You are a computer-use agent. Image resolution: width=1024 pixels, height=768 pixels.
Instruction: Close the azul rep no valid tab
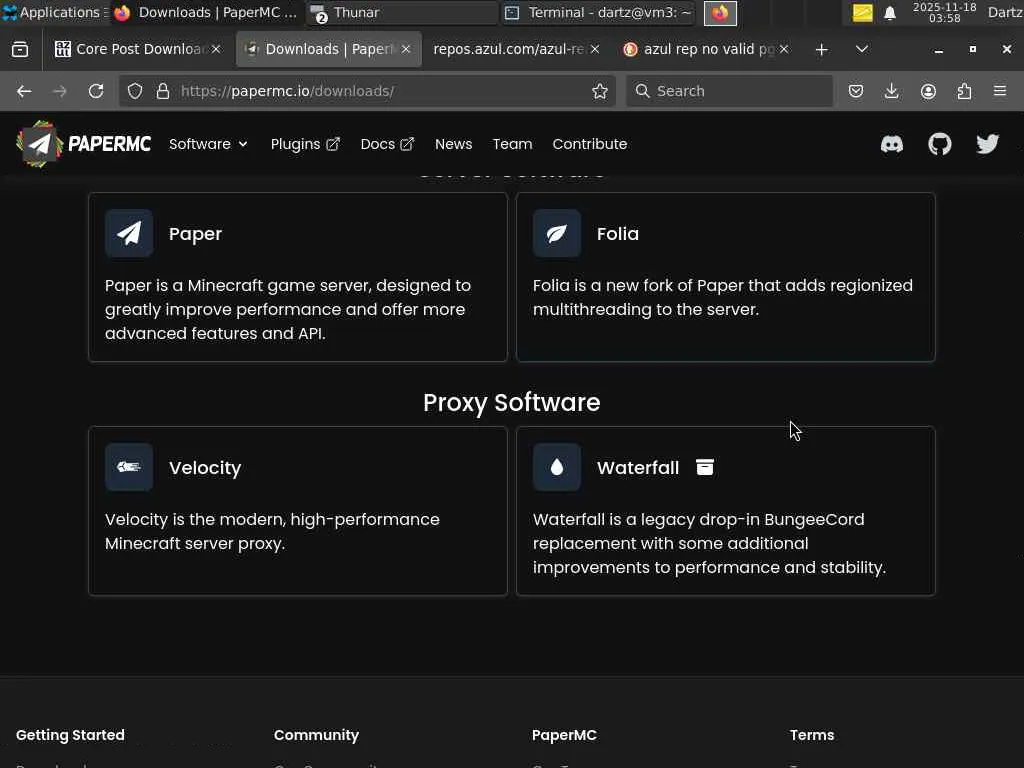point(784,49)
